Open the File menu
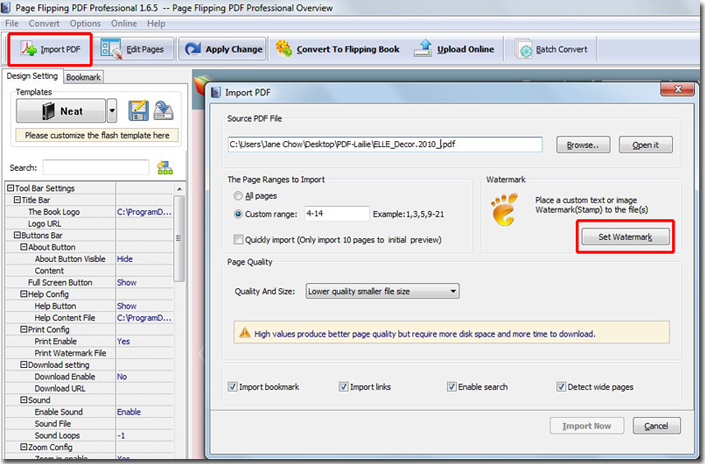Screen dimensions: 705x464 click(x=12, y=23)
